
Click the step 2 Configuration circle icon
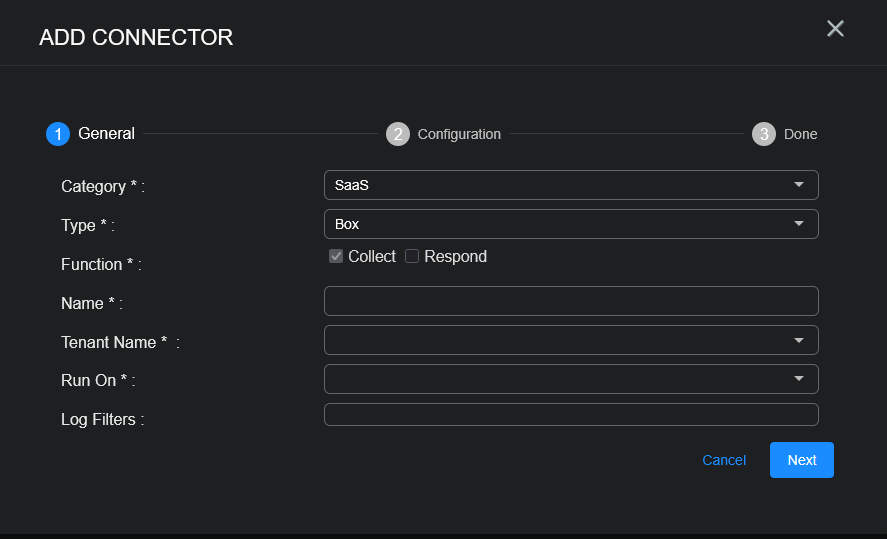coord(398,134)
